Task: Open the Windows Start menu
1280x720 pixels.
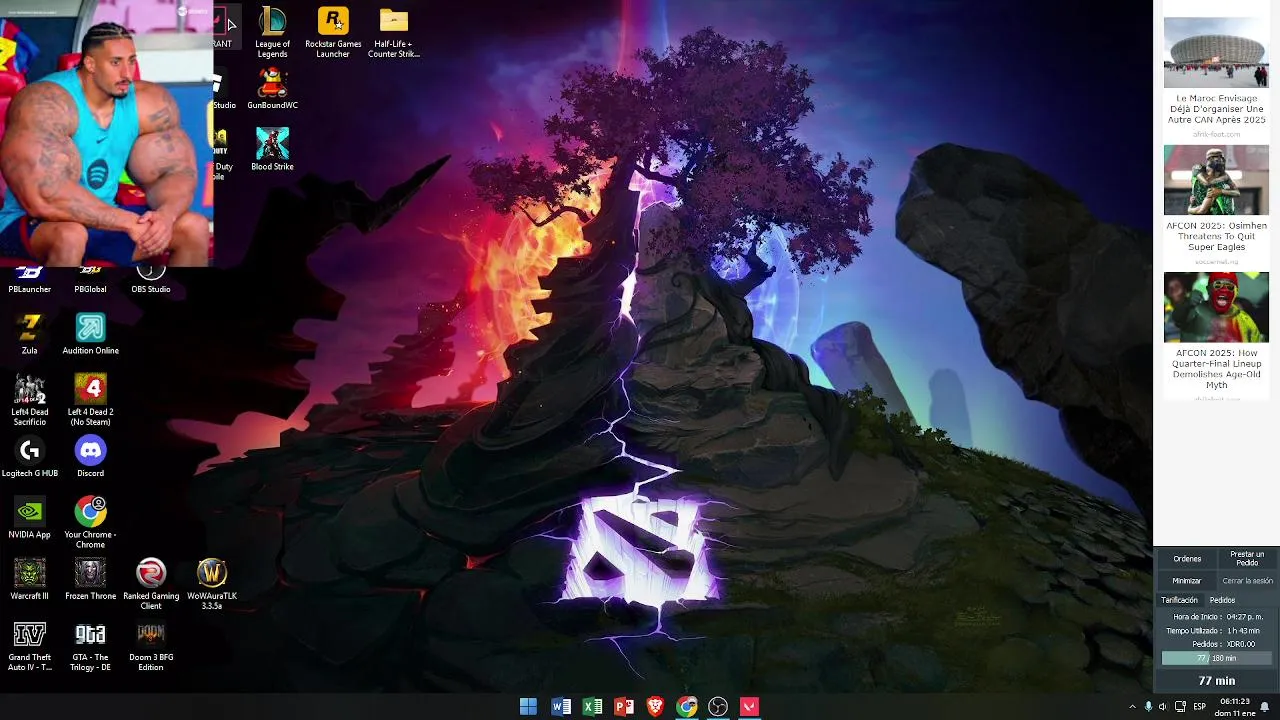Action: pyautogui.click(x=529, y=707)
